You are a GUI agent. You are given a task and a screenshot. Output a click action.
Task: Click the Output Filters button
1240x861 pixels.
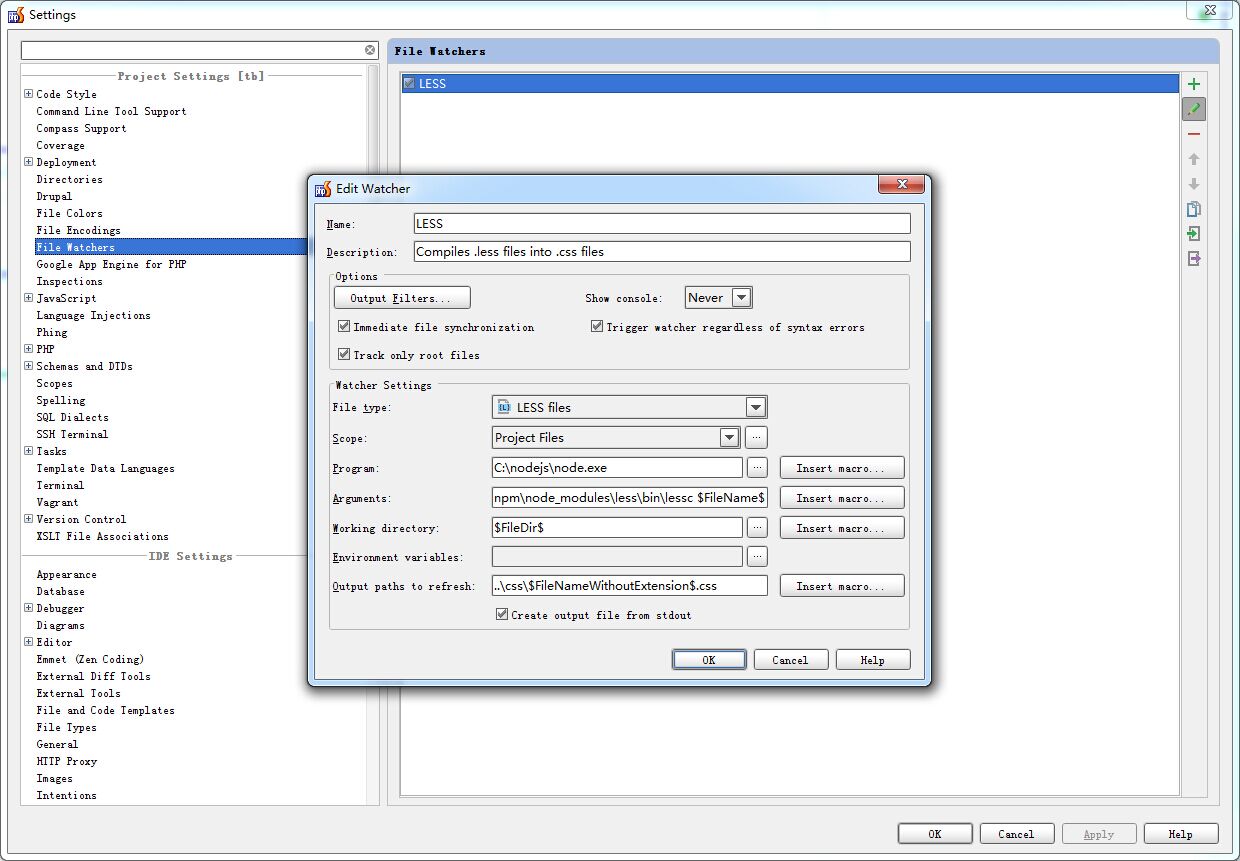pos(402,298)
